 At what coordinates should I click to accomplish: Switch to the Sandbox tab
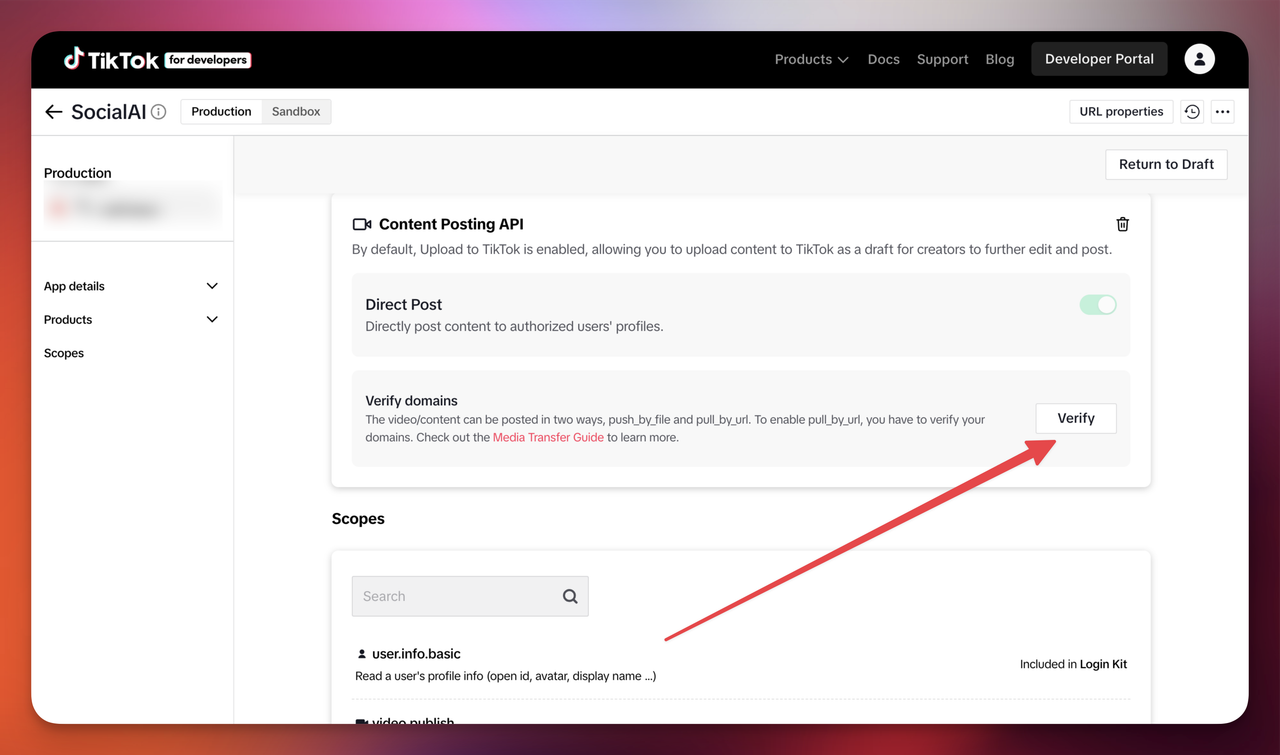pos(296,112)
